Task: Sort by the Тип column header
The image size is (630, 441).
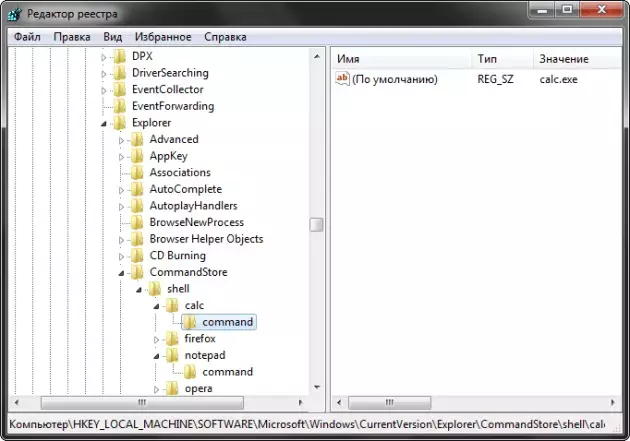Action: click(x=503, y=59)
